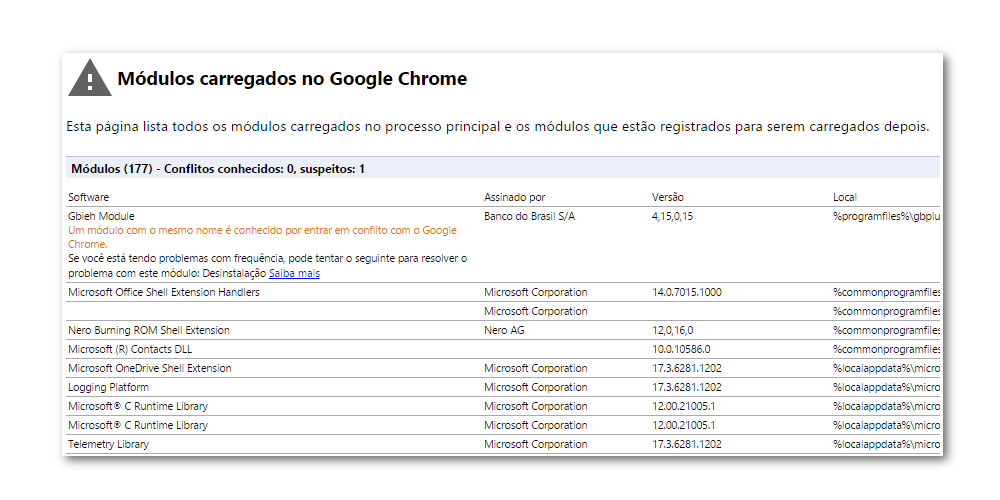Image resolution: width=1000 pixels, height=500 pixels.
Task: Click the "Assinado por" column header
Action: (514, 197)
